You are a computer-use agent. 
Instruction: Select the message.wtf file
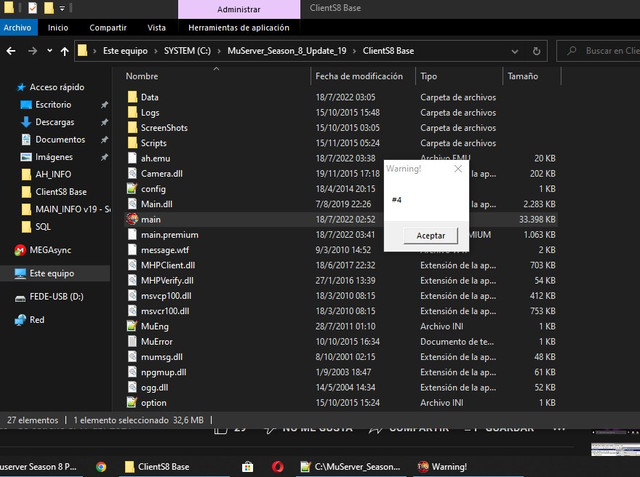(165, 250)
